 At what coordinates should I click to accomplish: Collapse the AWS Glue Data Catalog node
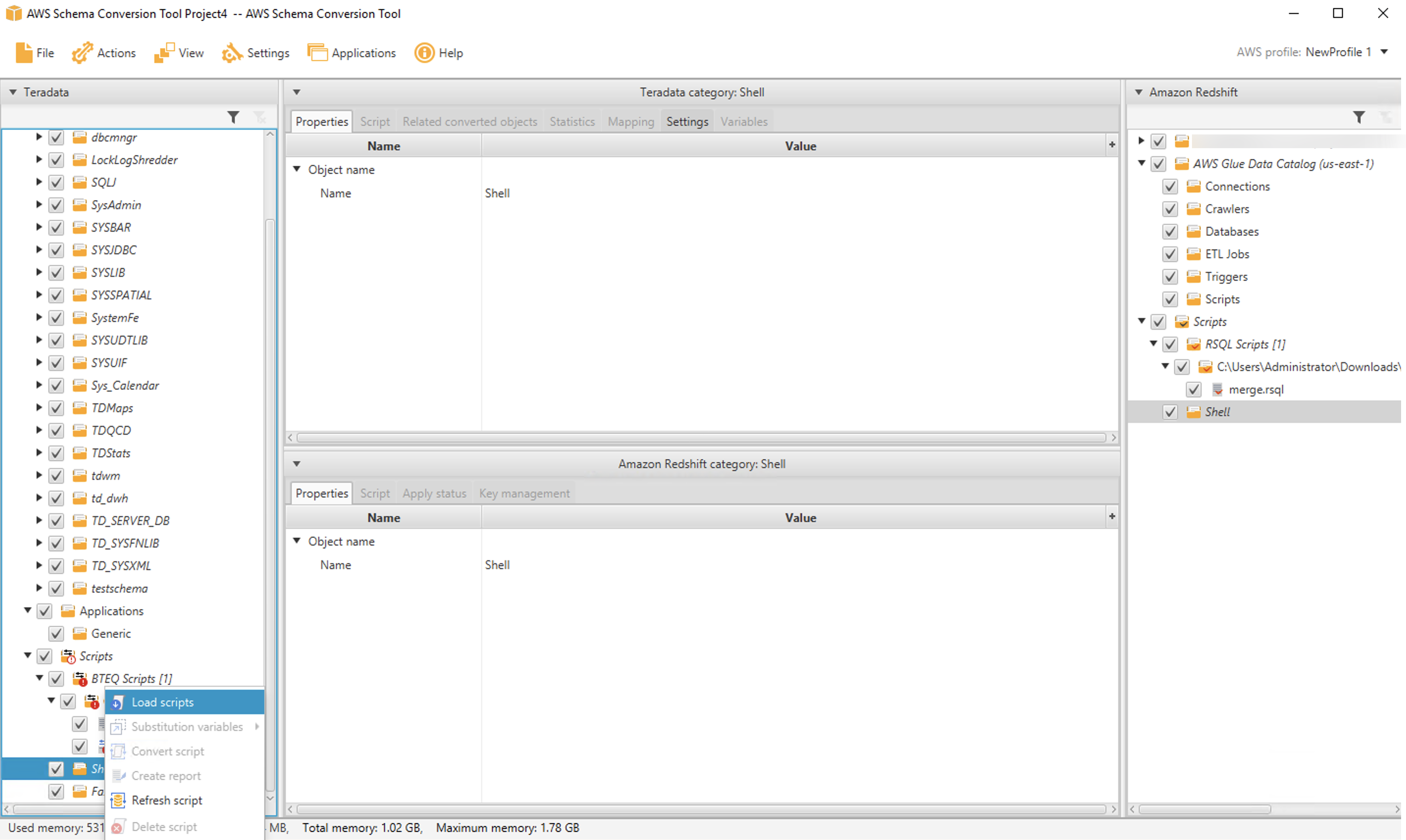[1141, 163]
